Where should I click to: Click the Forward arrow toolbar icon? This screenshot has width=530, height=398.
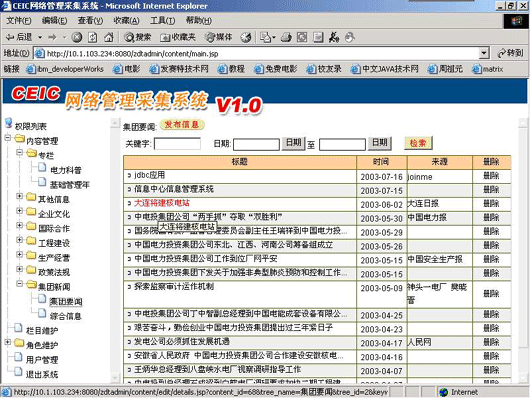click(x=52, y=37)
